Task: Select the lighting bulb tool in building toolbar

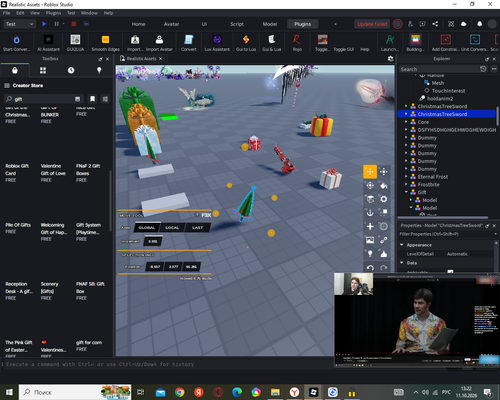Action: [x=370, y=254]
